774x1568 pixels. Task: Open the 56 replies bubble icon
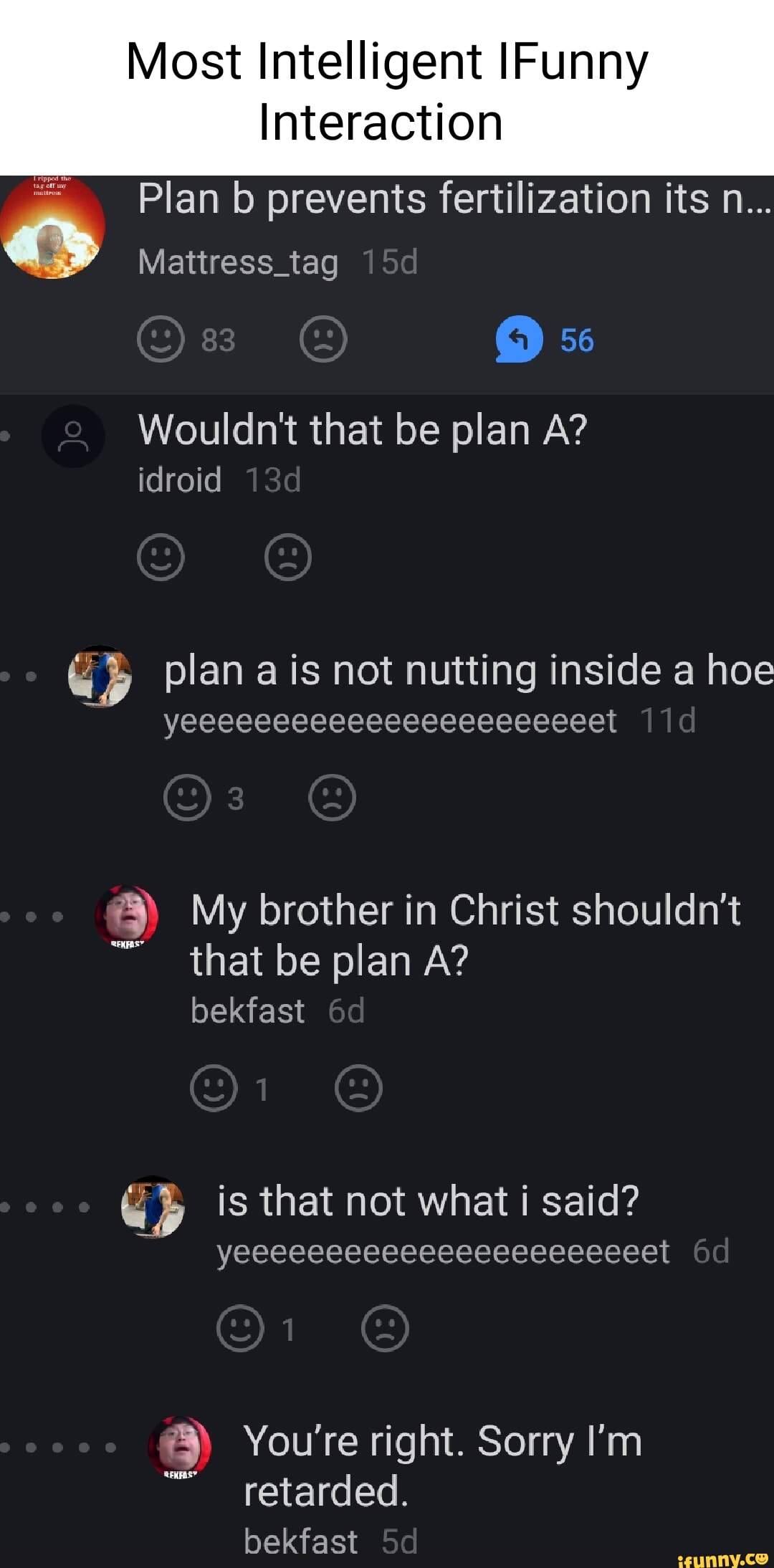point(519,339)
